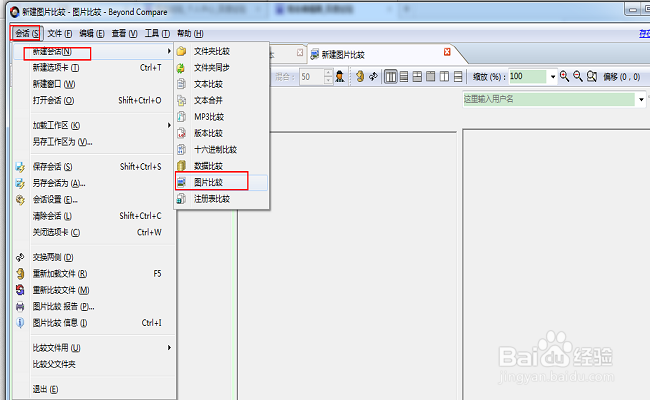Select the last layout icon with stacked rows

click(x=458, y=76)
